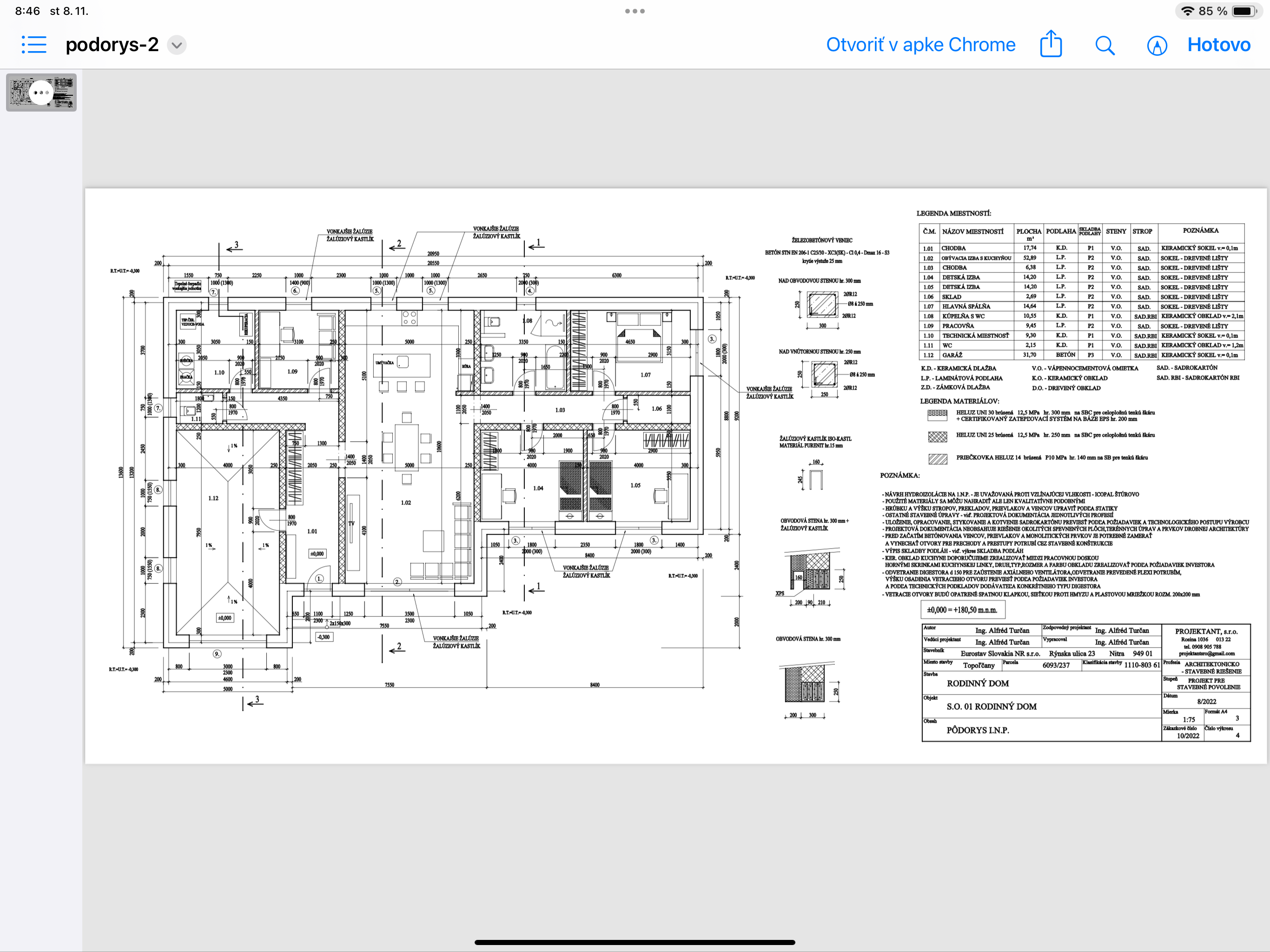The width and height of the screenshot is (1270, 952).
Task: Tap the Wi-Fi status icon
Action: [1187, 11]
